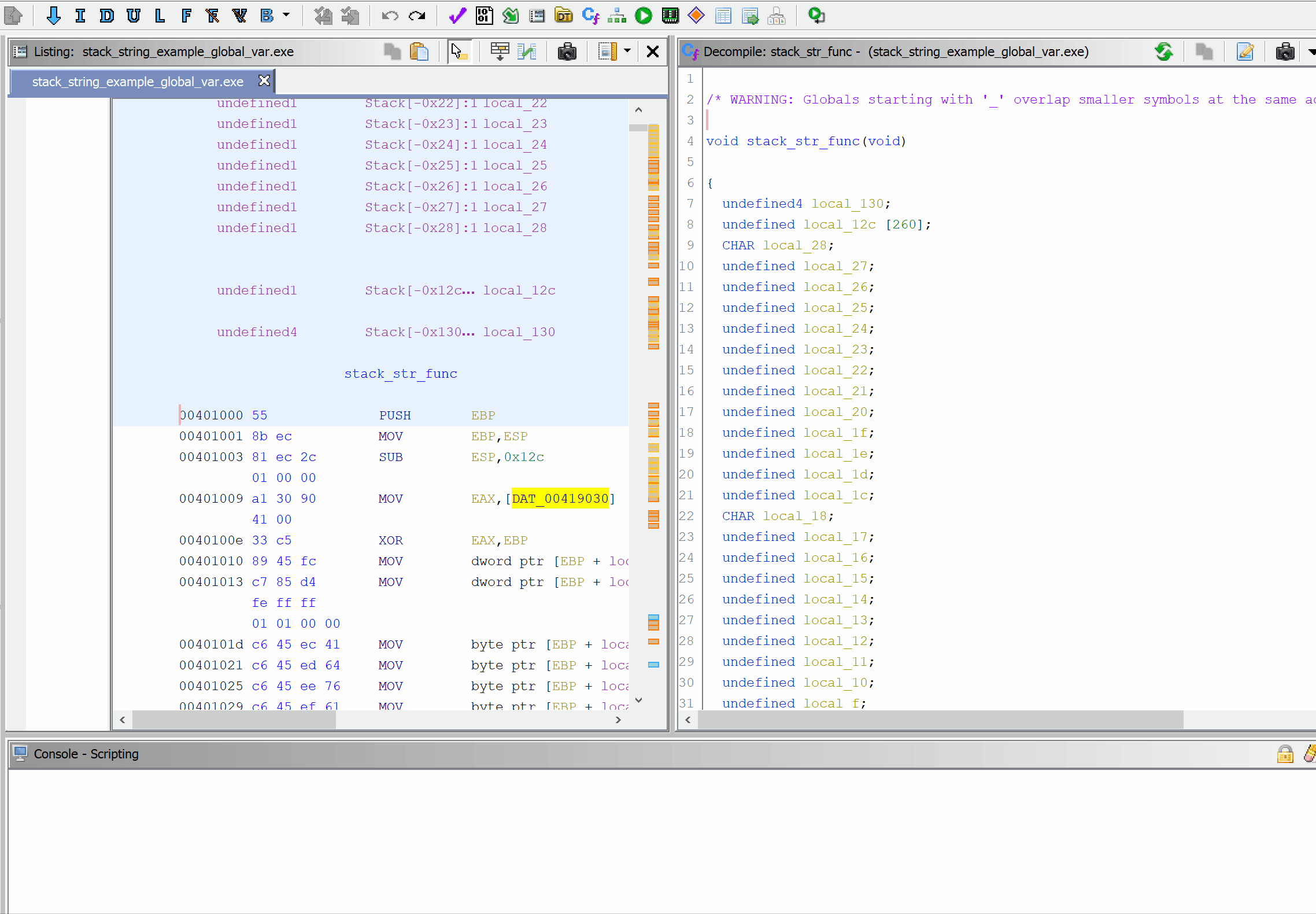The height and width of the screenshot is (914, 1316).
Task: Re-decompile with the green refresh icon
Action: [x=1163, y=51]
